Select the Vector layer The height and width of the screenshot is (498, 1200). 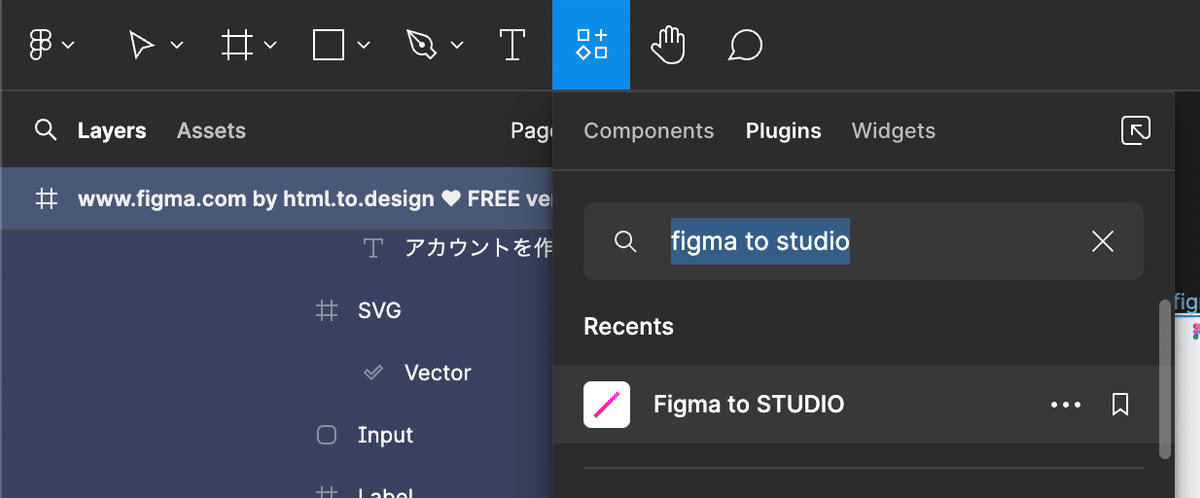[x=437, y=373]
